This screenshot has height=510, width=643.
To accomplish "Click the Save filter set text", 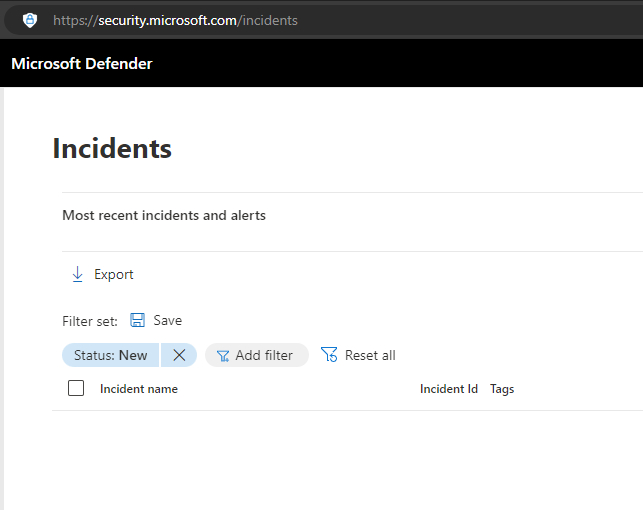I will pyautogui.click(x=167, y=320).
